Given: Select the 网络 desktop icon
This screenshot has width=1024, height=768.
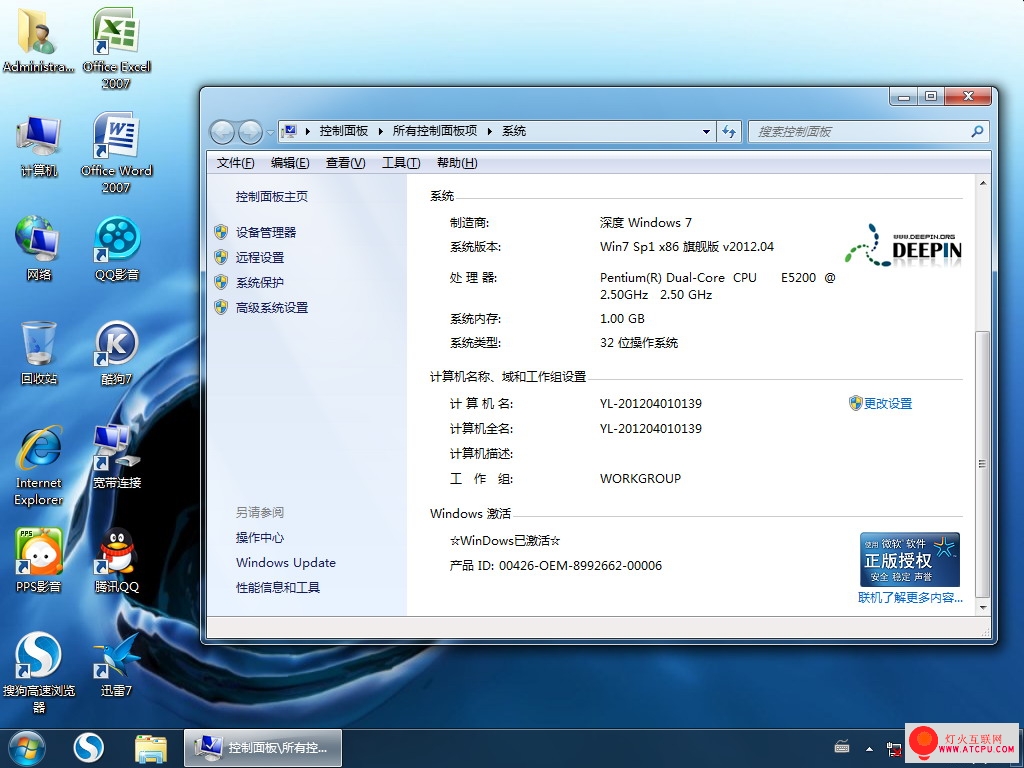Looking at the screenshot, I should tap(39, 249).
